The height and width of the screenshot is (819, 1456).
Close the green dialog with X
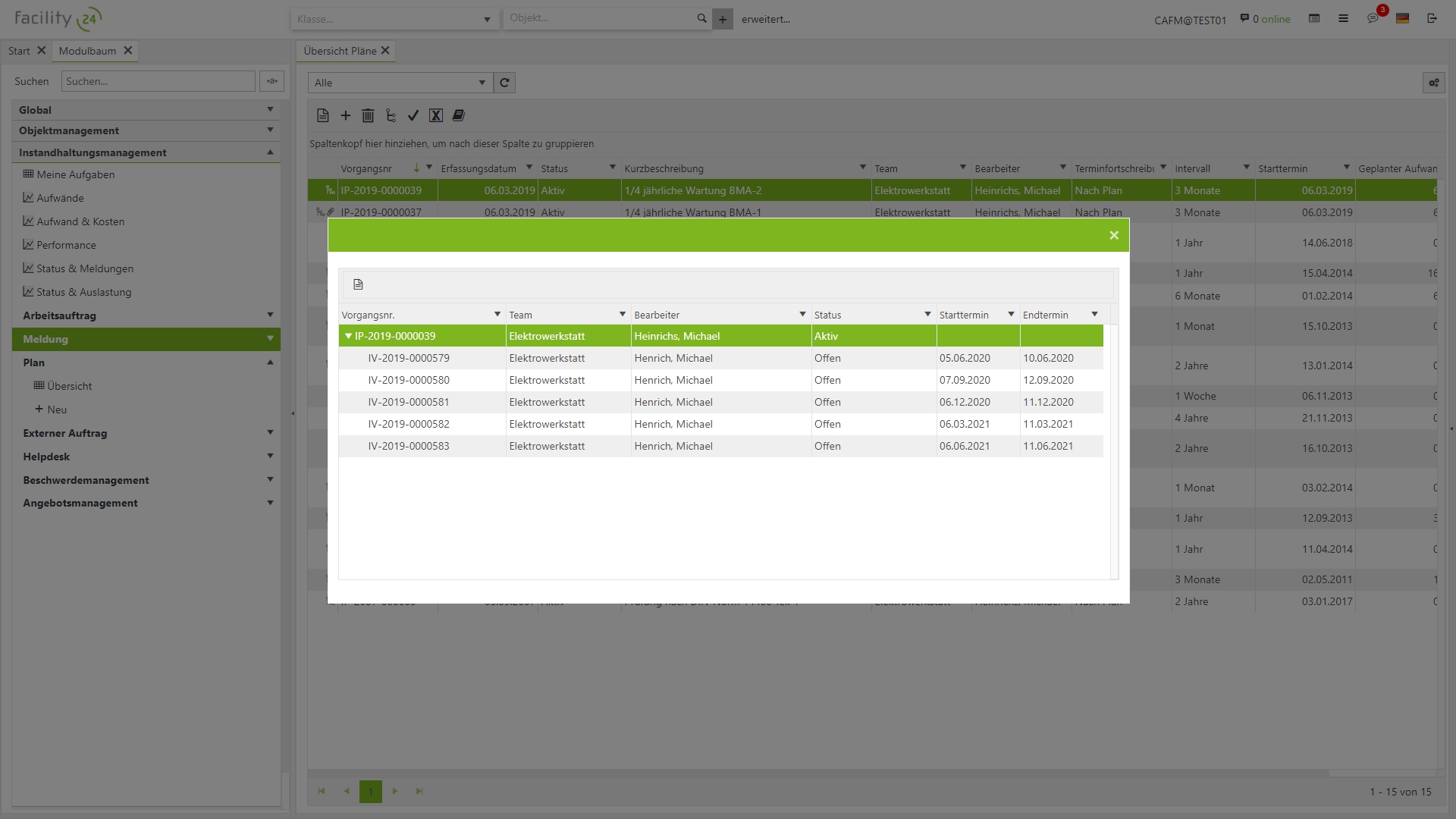pos(1113,235)
